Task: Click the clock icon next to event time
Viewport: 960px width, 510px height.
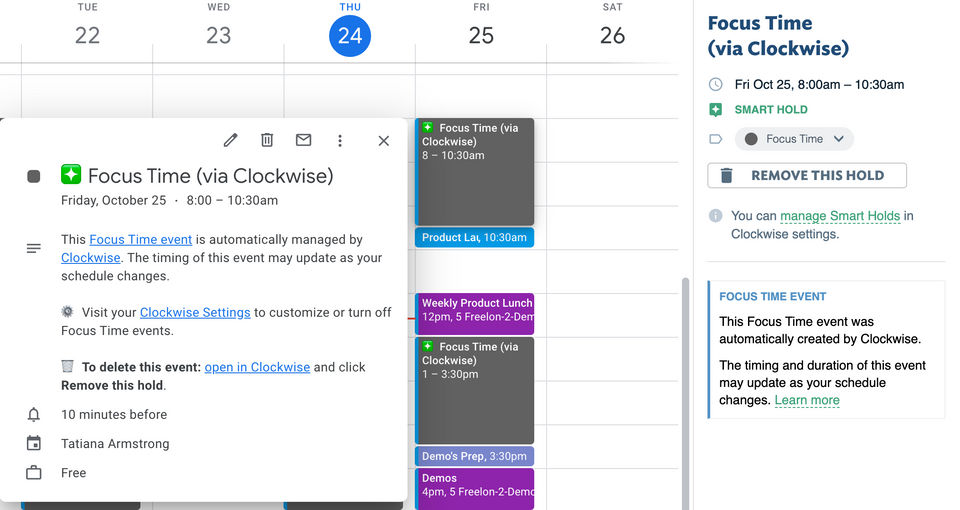Action: coord(715,85)
